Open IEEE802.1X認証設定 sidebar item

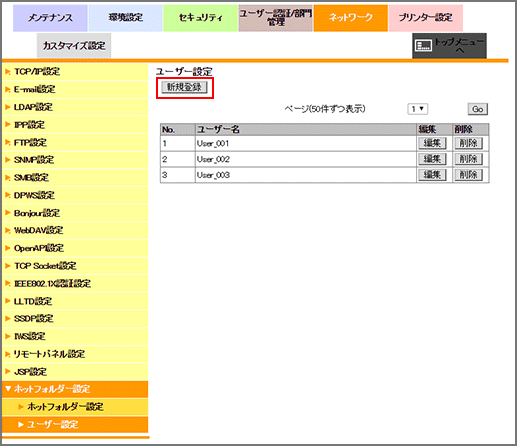tap(75, 284)
